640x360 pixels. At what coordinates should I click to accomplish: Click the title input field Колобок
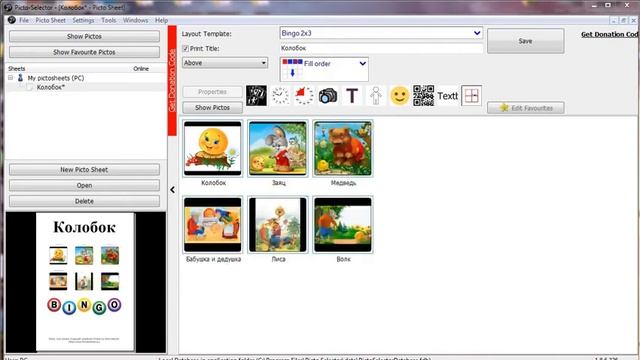click(381, 48)
